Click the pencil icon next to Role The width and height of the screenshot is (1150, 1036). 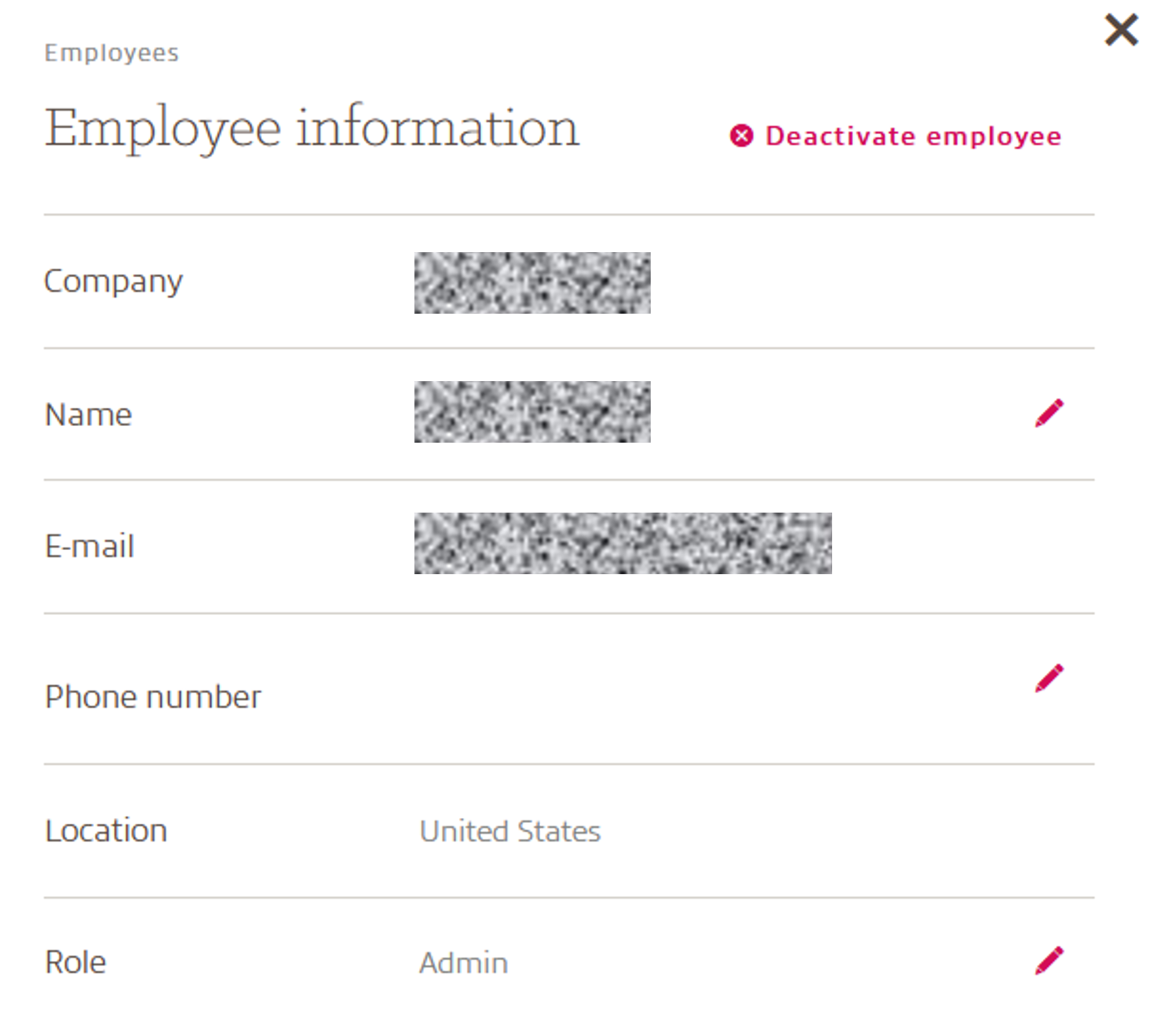1049,960
